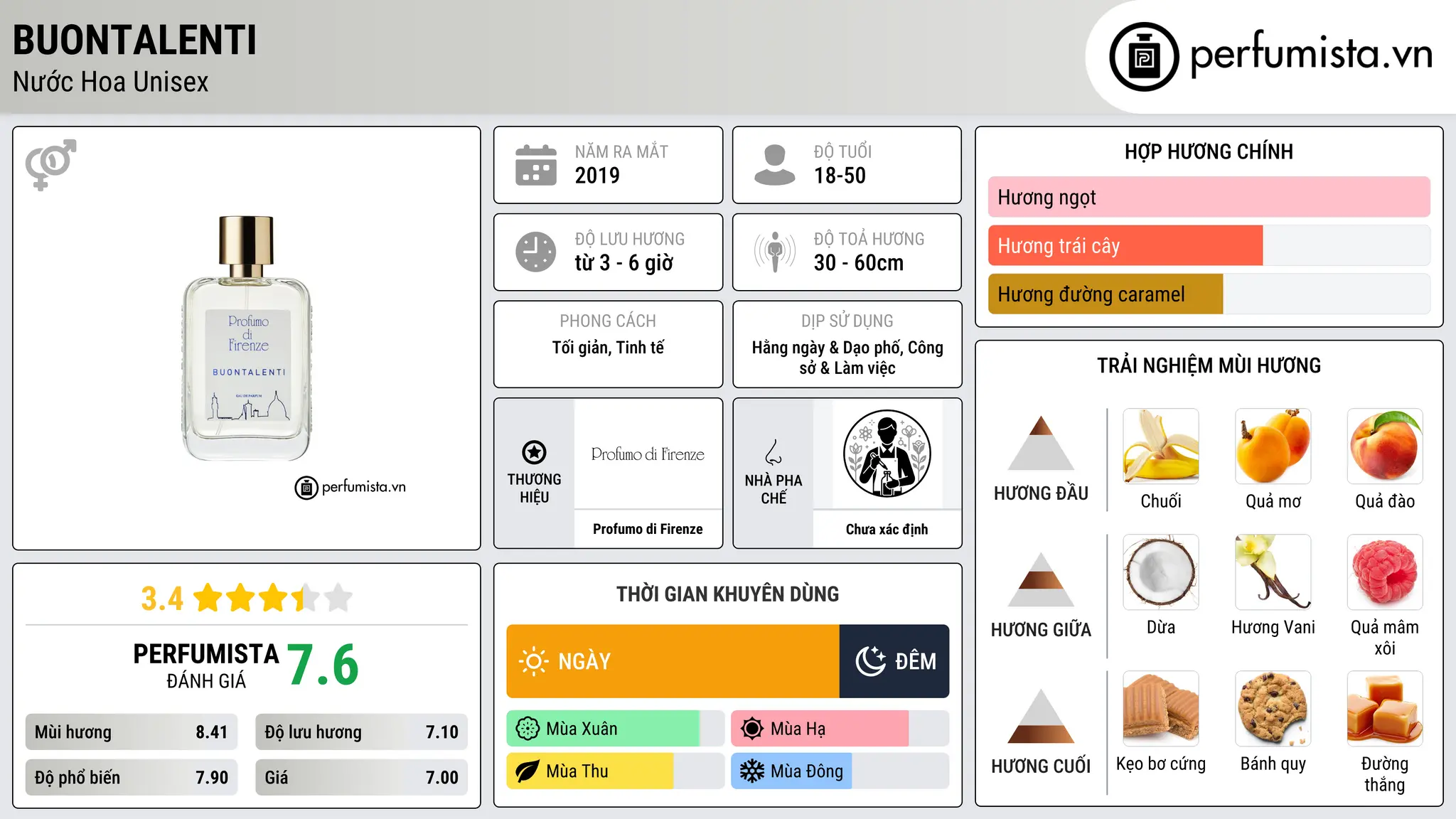Click the Hợp hương chính heading
Image resolution: width=1456 pixels, height=819 pixels.
pos(1209,151)
